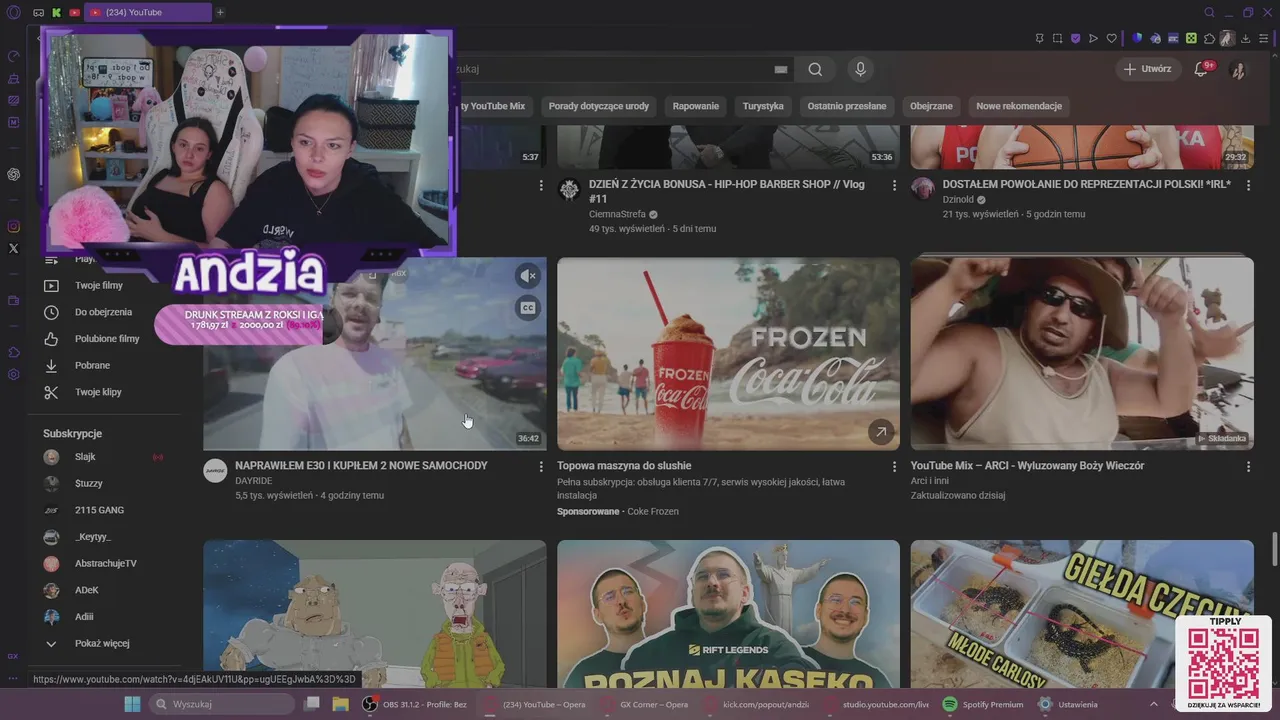
Task: Click the YouTube search magnifier button
Action: coord(815,69)
